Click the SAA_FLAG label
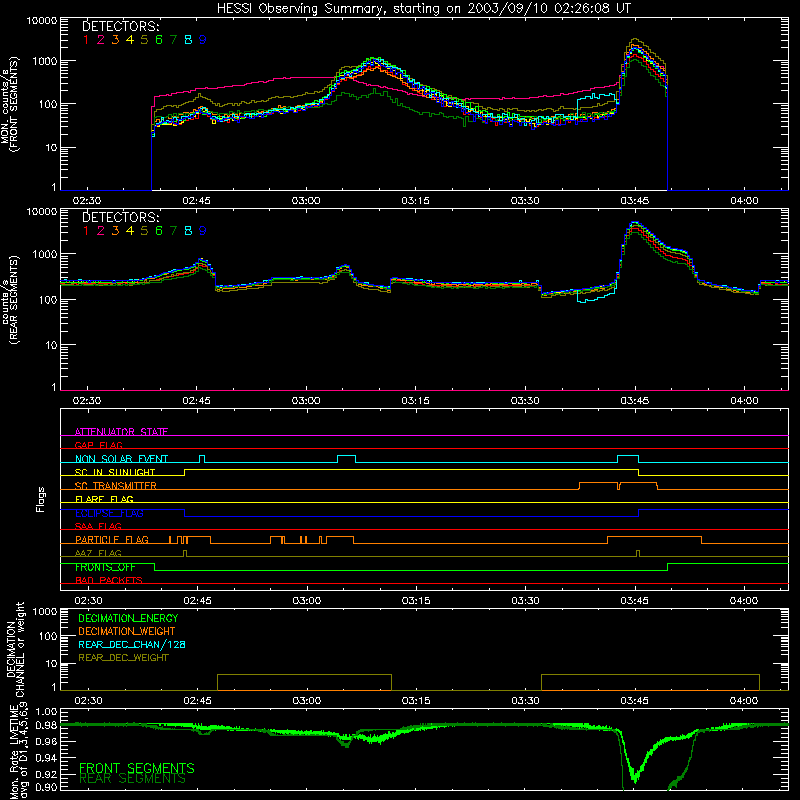Screen dimensions: 800x800 coord(98,526)
